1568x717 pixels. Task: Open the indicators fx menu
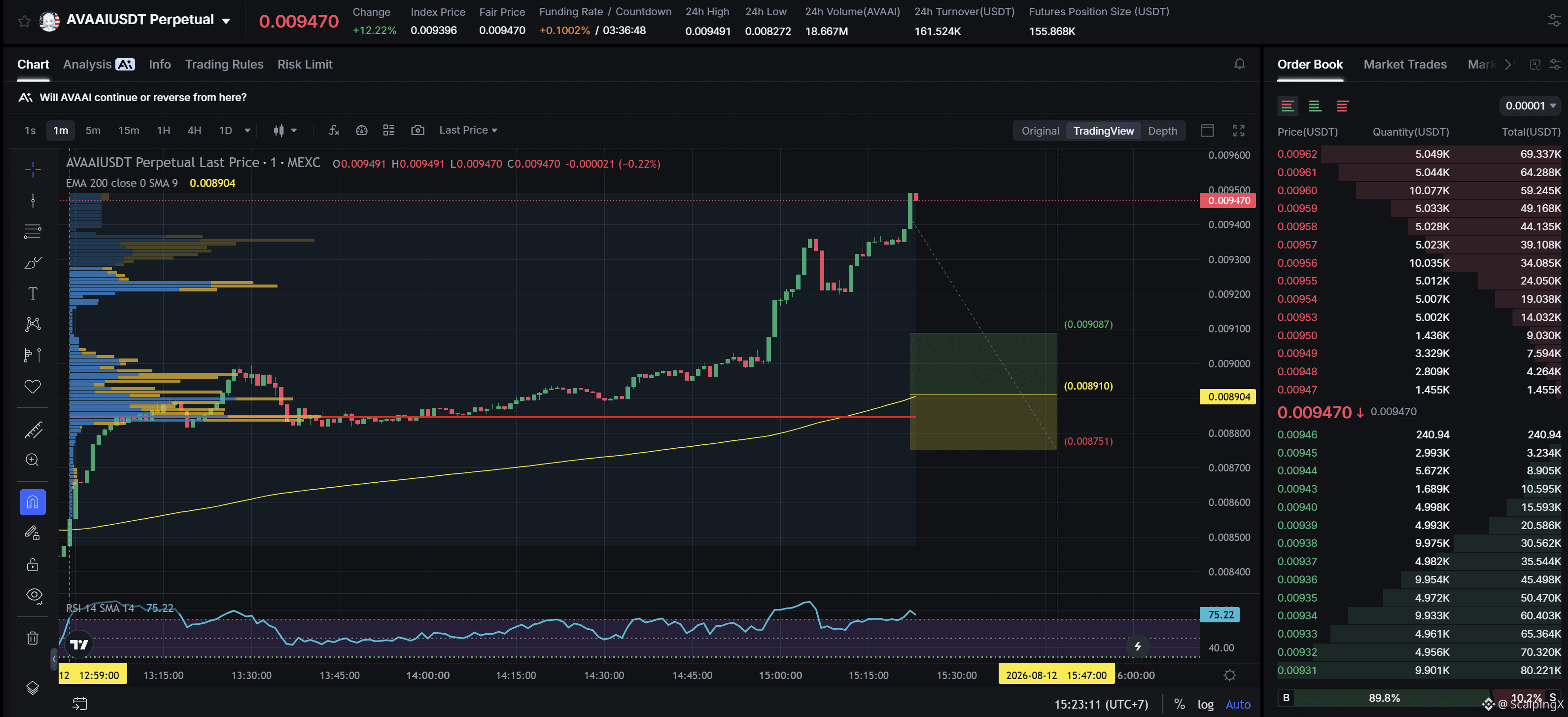pos(334,130)
